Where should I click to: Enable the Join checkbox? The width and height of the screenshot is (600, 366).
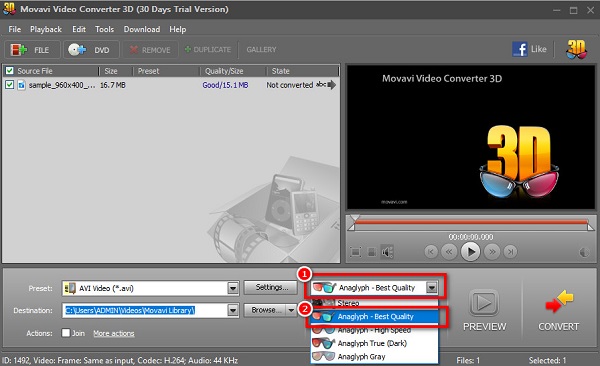coord(66,333)
